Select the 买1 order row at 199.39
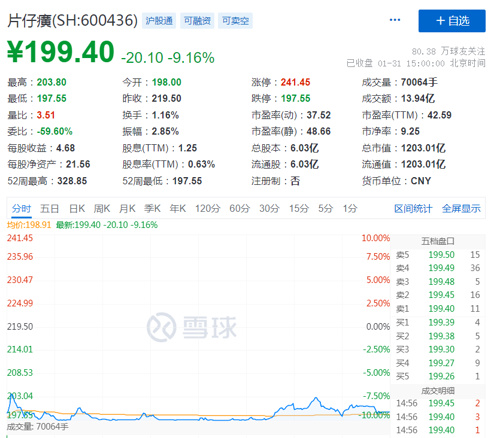 point(438,322)
